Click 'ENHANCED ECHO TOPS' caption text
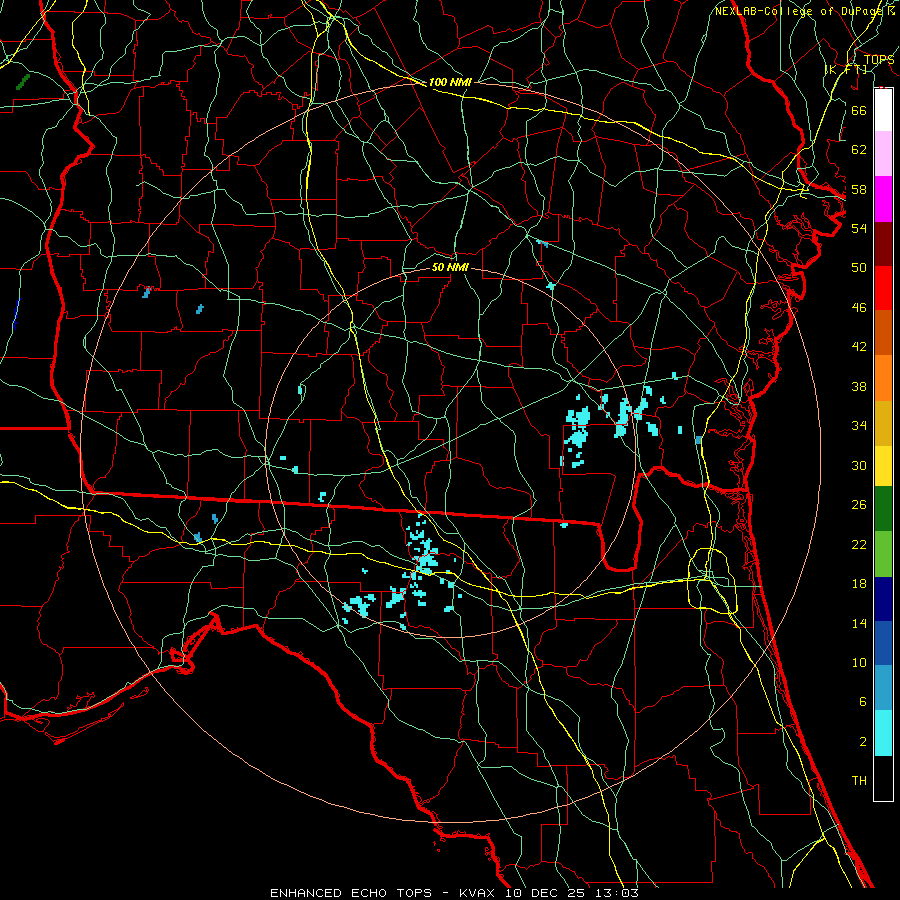The height and width of the screenshot is (900, 900). (351, 893)
